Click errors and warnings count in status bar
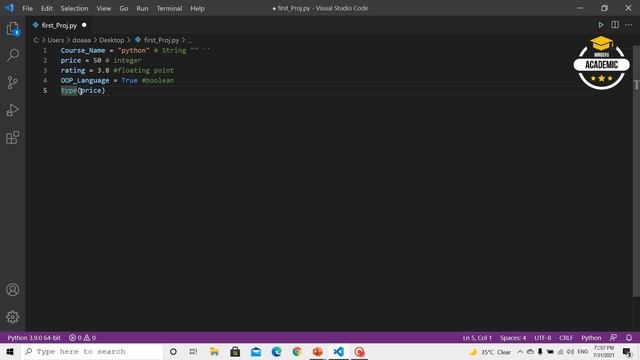The height and width of the screenshot is (360, 640). pos(82,338)
